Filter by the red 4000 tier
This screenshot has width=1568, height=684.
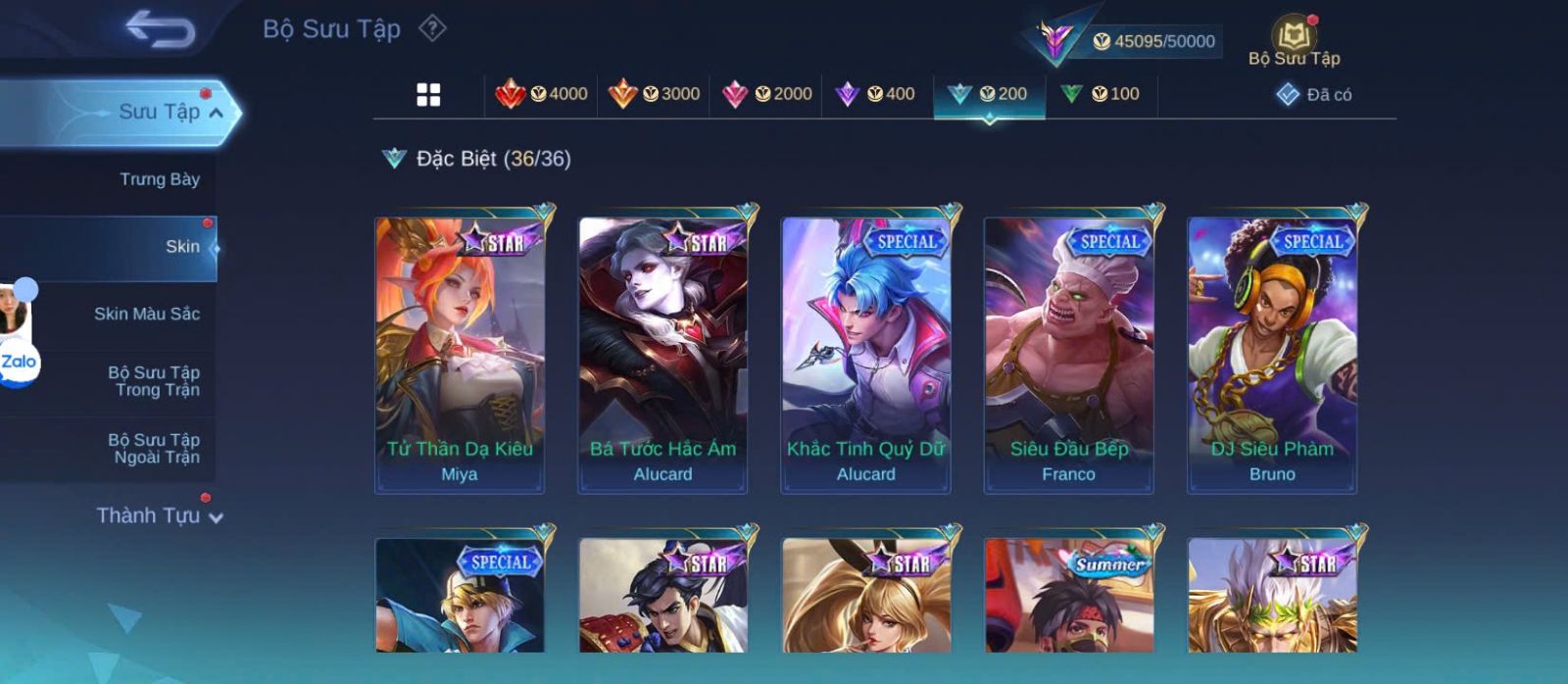(x=541, y=94)
